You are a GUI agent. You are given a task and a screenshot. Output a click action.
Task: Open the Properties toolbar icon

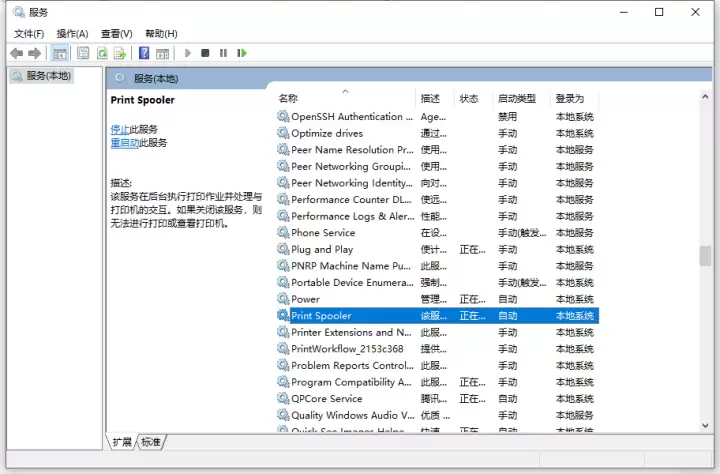(x=83, y=53)
